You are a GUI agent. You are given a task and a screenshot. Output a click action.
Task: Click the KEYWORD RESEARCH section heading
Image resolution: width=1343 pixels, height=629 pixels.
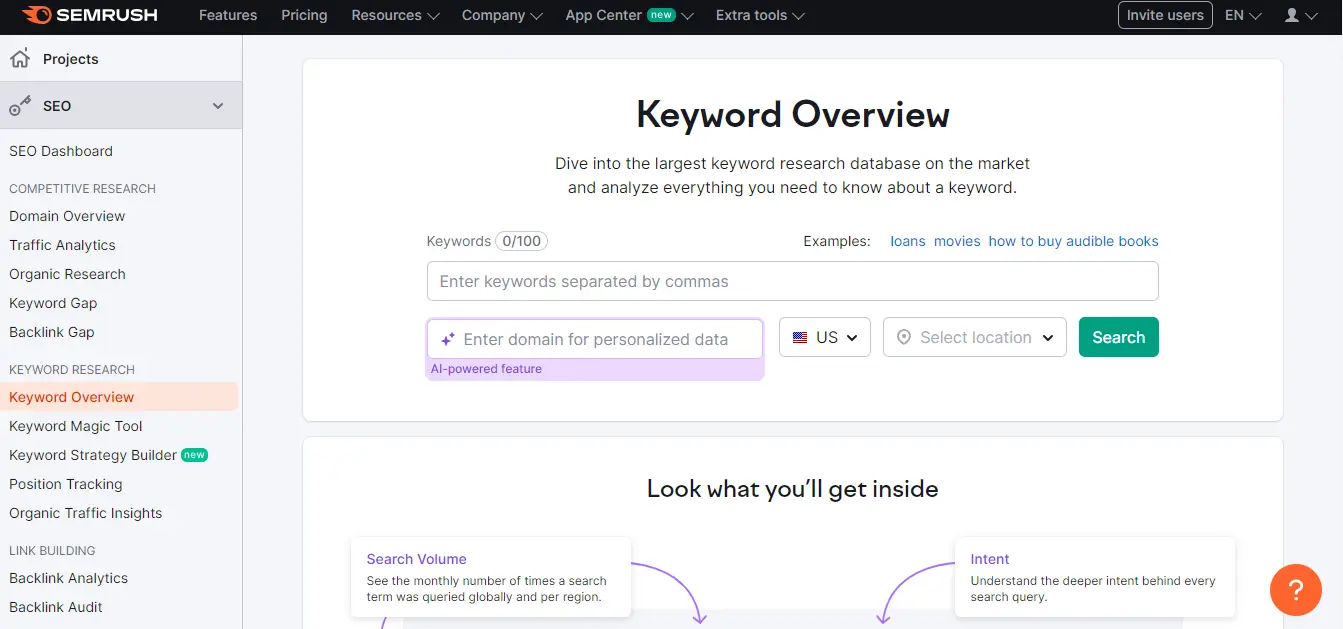point(72,369)
